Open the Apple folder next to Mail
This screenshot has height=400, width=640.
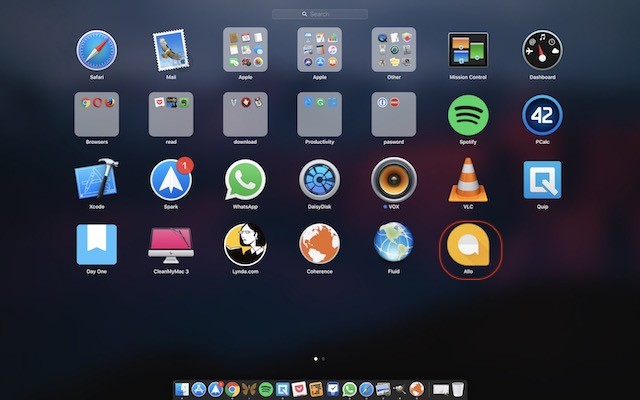pyautogui.click(x=245, y=50)
